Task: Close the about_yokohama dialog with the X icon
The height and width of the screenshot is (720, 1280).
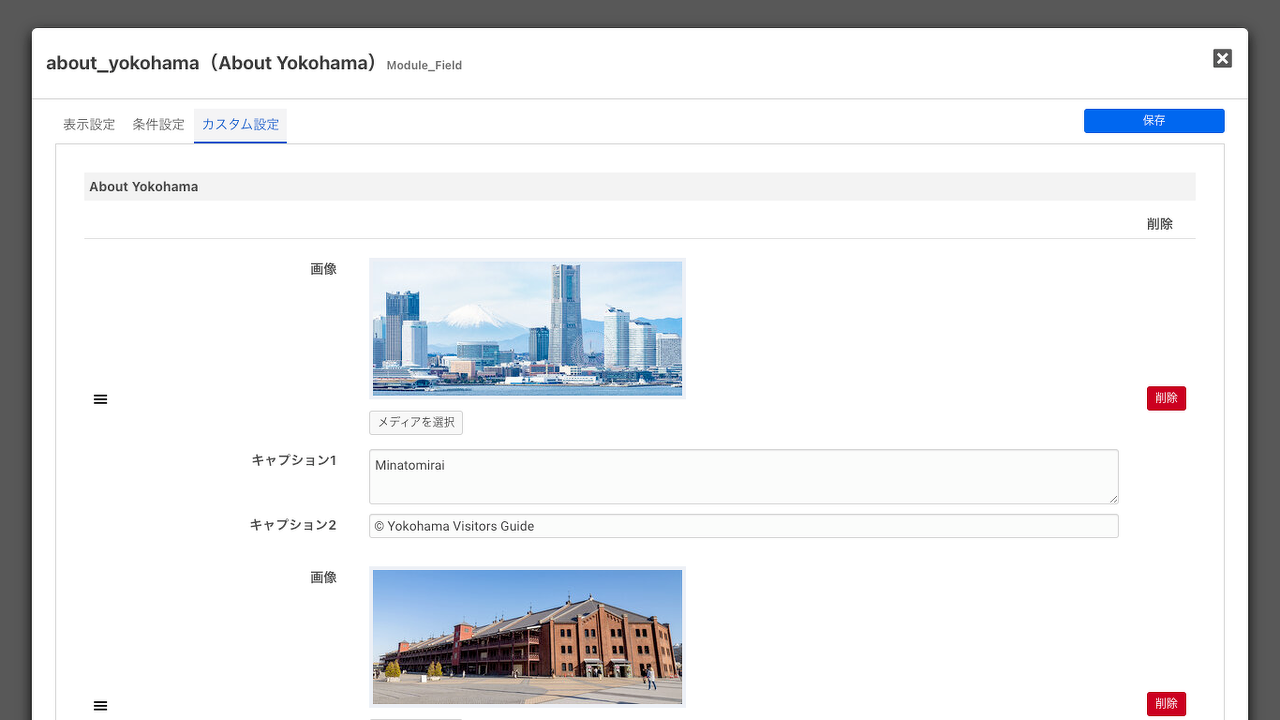Action: click(x=1222, y=59)
